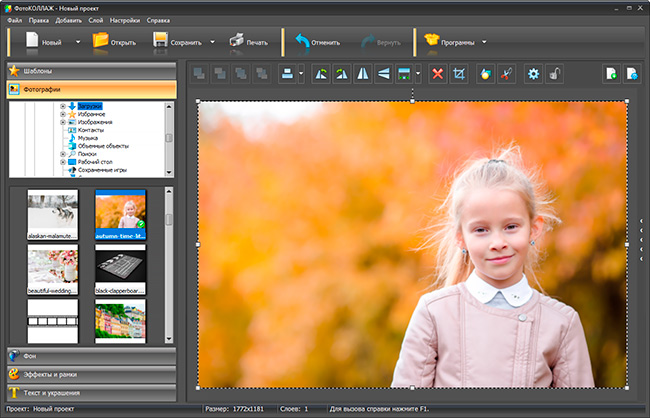Image resolution: width=650 pixels, height=418 pixels.
Task: Open the Текст и украшения panel
Action: [92, 393]
